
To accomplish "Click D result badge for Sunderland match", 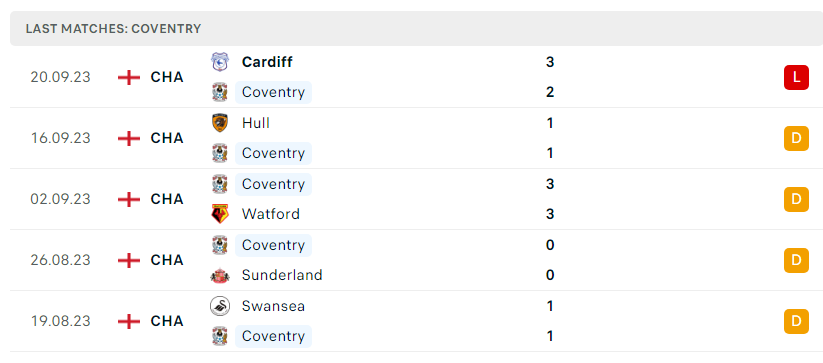I will click(796, 260).
